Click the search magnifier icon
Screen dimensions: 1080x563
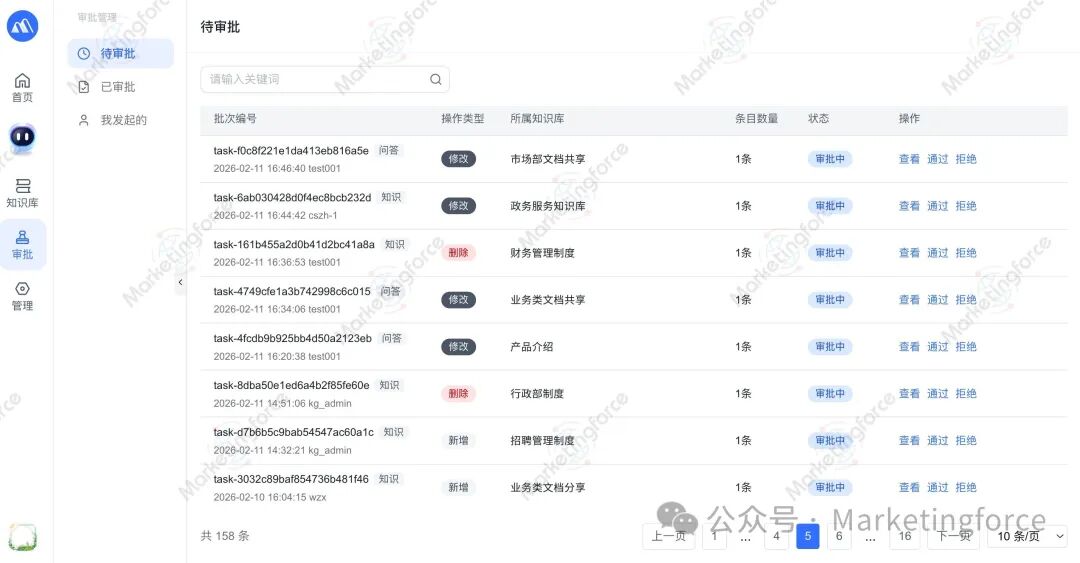point(436,80)
